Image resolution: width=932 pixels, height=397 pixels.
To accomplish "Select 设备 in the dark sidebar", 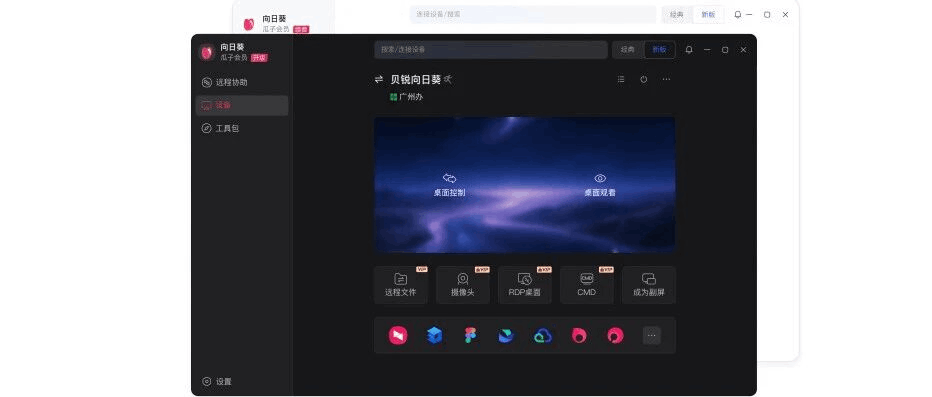I will click(x=242, y=105).
